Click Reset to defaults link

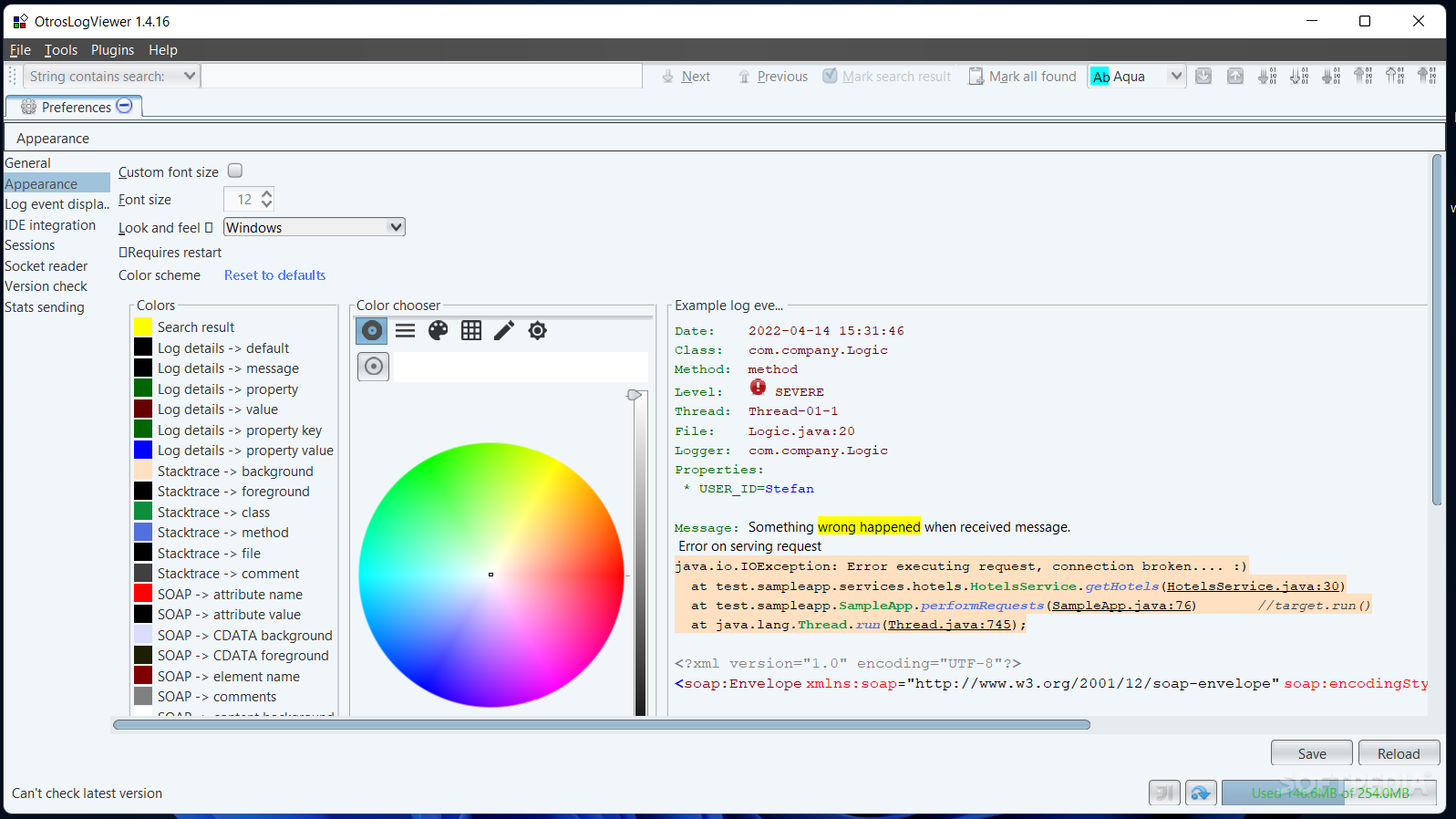[274, 275]
